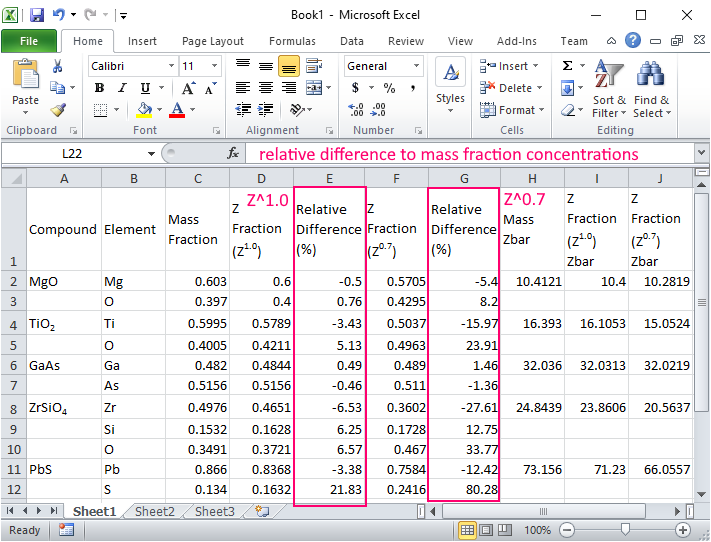Click the Format Painter brush icon

58,110
